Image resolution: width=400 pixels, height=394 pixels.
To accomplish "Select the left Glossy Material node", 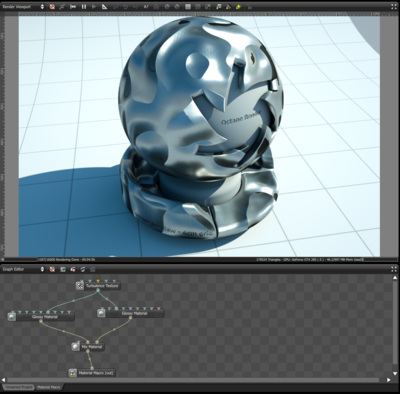I will pyautogui.click(x=41, y=317).
